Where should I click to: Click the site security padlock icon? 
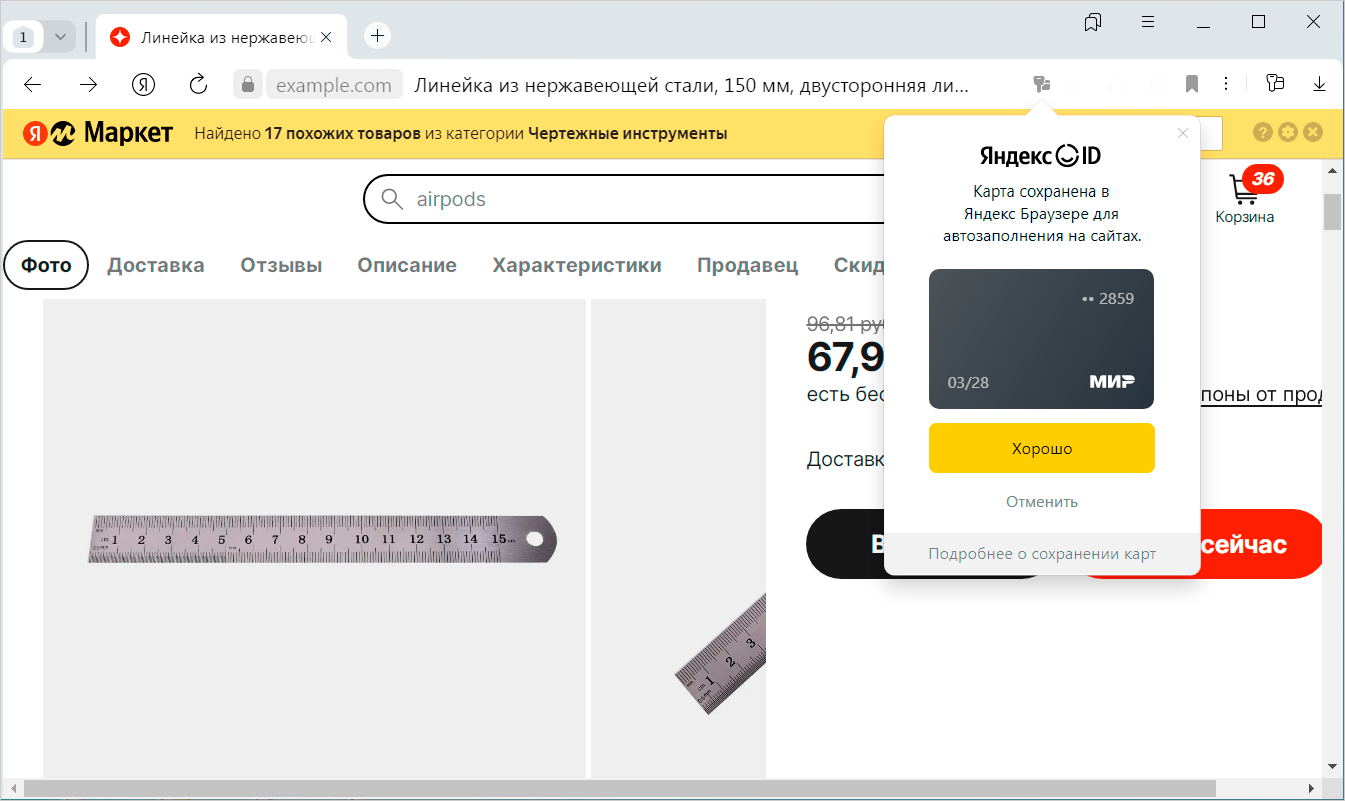coord(247,84)
